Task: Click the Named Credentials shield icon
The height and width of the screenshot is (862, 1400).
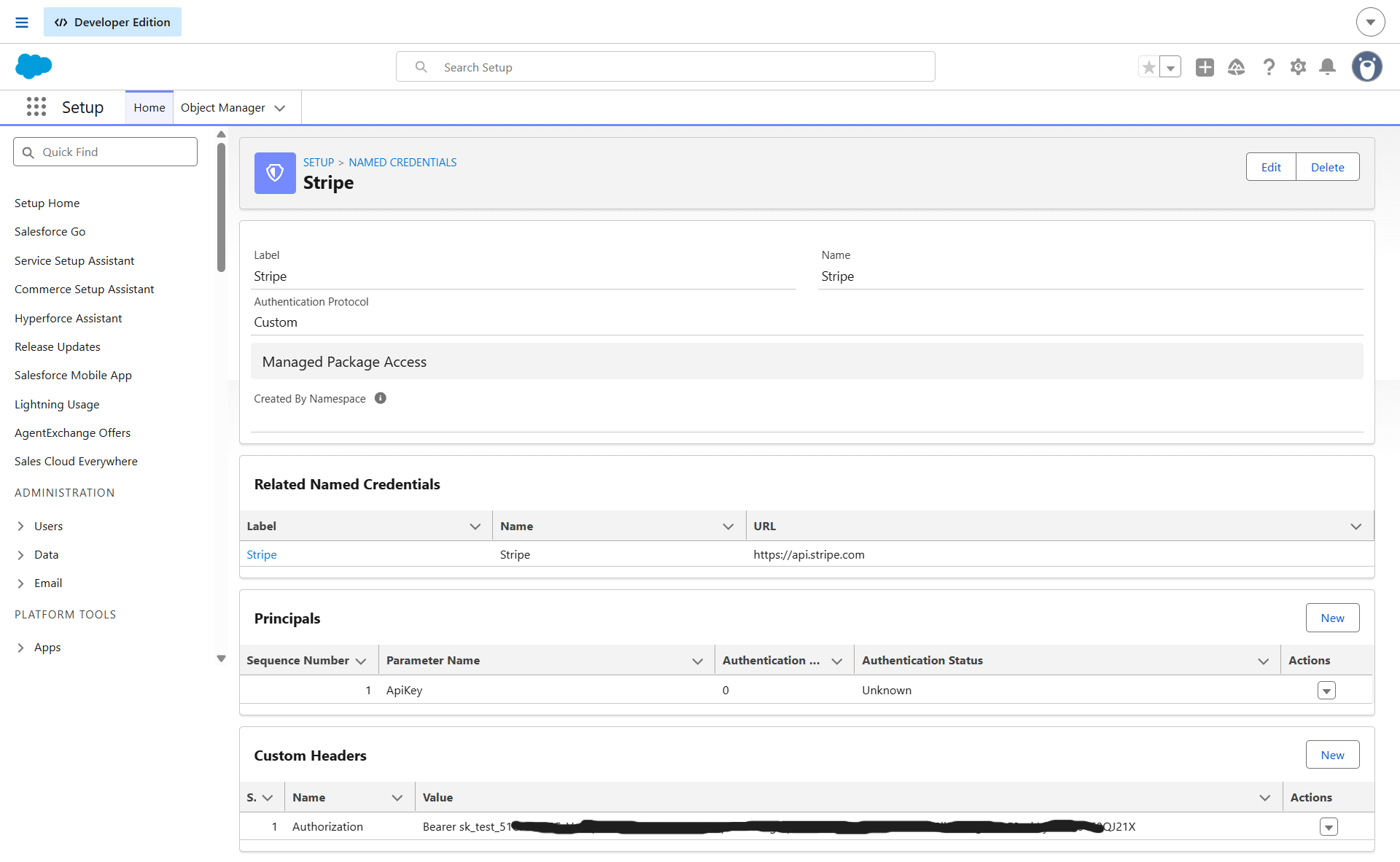Action: pos(275,173)
